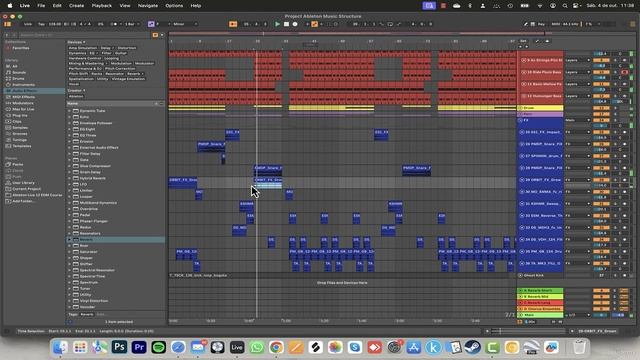Click the tempo value field
This screenshot has height=360, width=640.
tap(55, 24)
